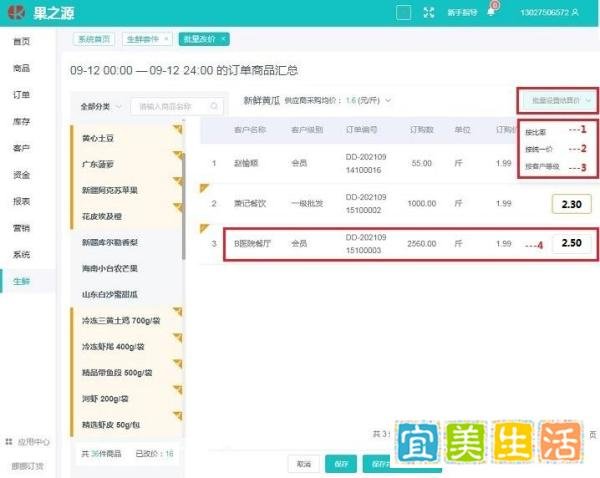Choose 按比率 in the dropdown menu

click(535, 132)
